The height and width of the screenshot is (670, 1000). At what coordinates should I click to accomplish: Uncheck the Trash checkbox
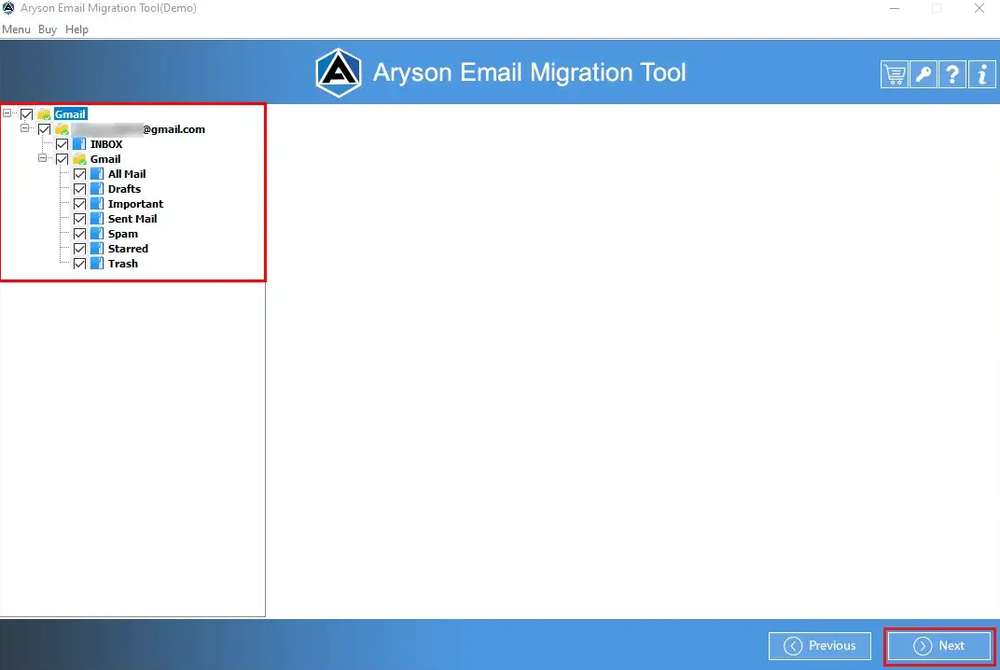pyautogui.click(x=80, y=264)
